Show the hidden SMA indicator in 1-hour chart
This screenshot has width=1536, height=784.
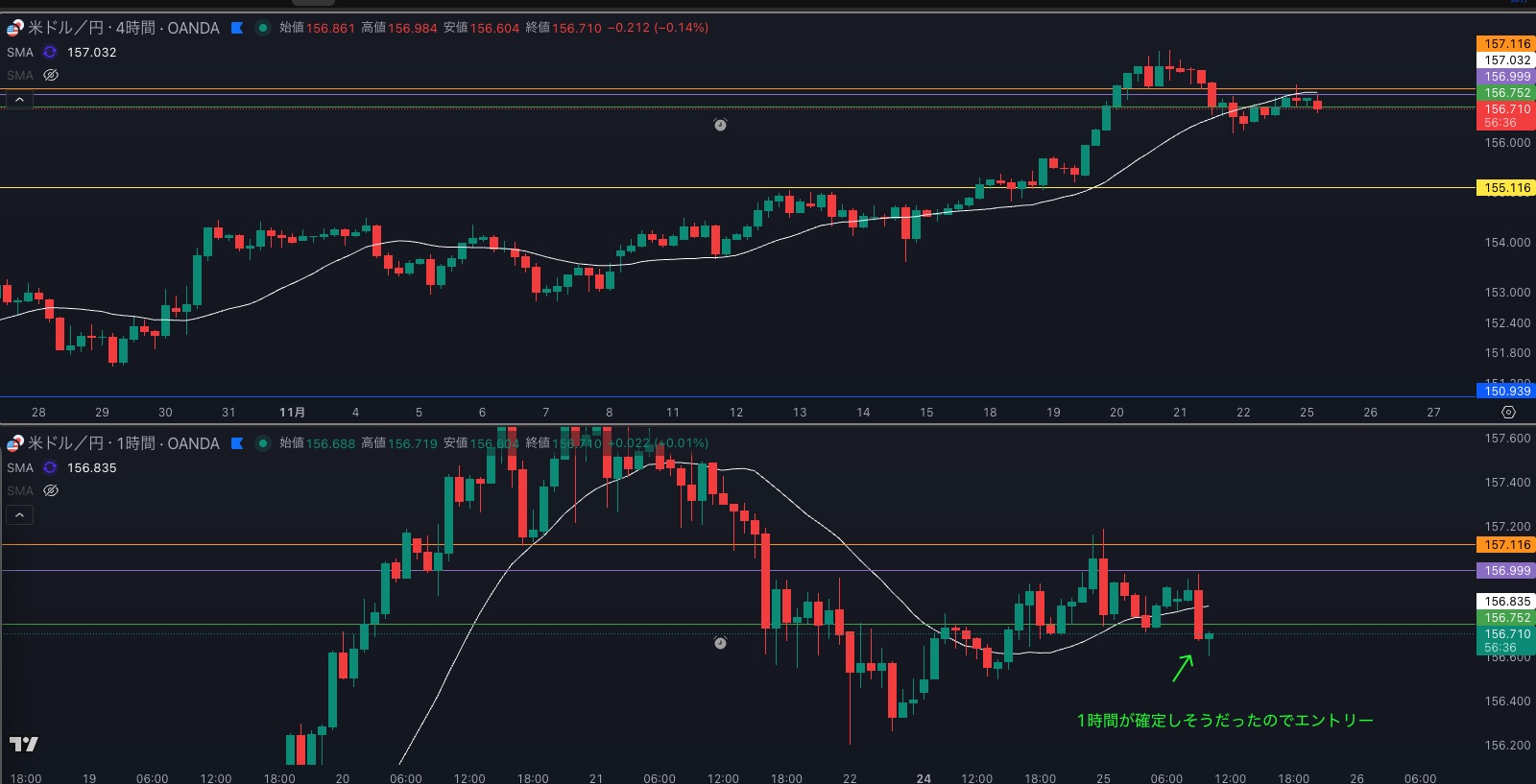(51, 490)
